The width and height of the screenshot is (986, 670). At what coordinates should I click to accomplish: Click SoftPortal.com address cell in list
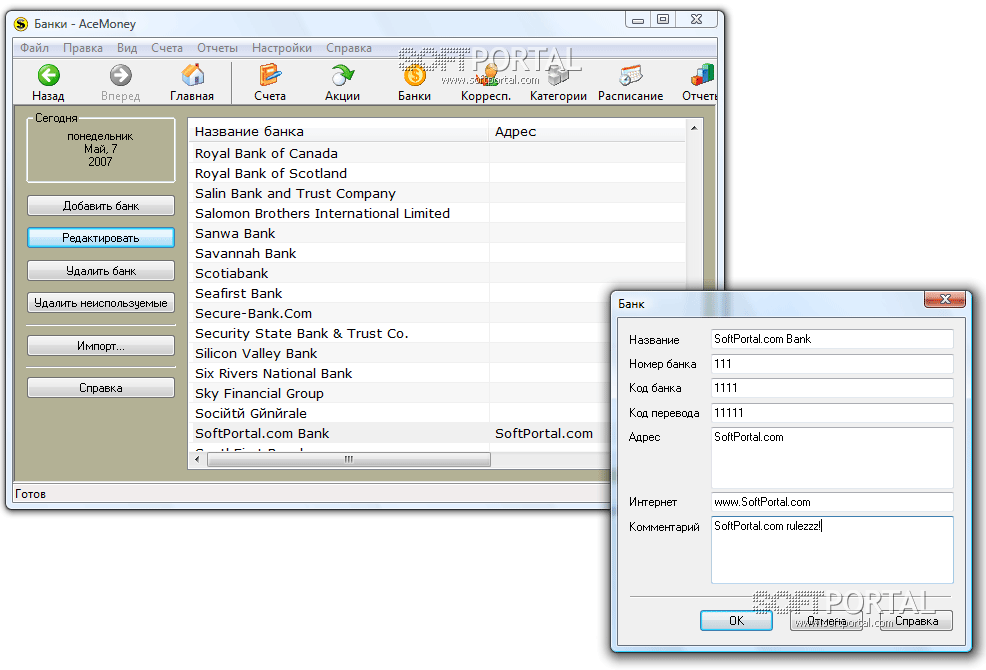(544, 433)
